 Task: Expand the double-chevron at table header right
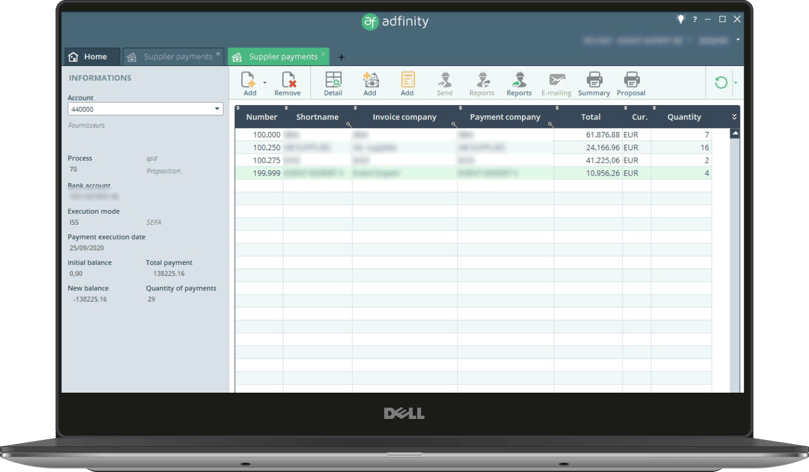[x=734, y=117]
